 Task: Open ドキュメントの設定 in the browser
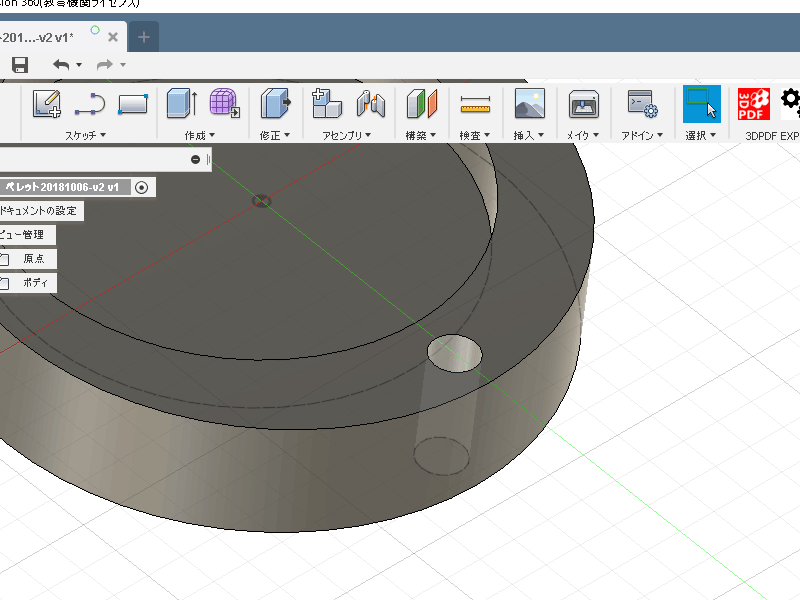click(x=38, y=211)
